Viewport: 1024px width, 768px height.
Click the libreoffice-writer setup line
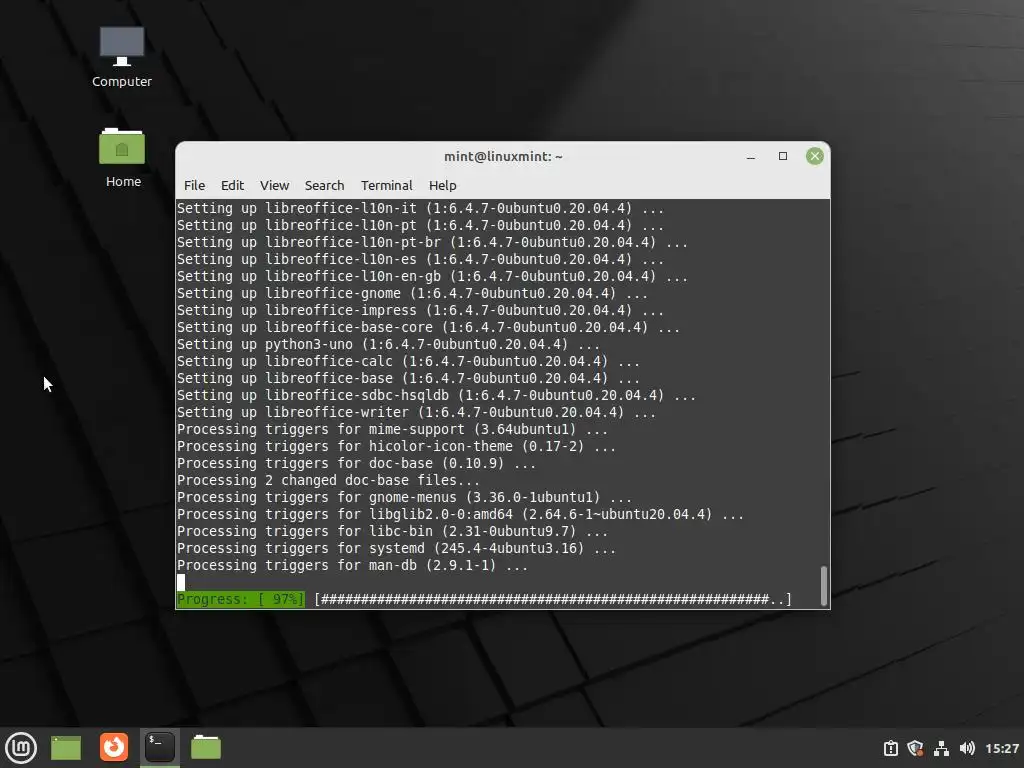[x=416, y=412]
